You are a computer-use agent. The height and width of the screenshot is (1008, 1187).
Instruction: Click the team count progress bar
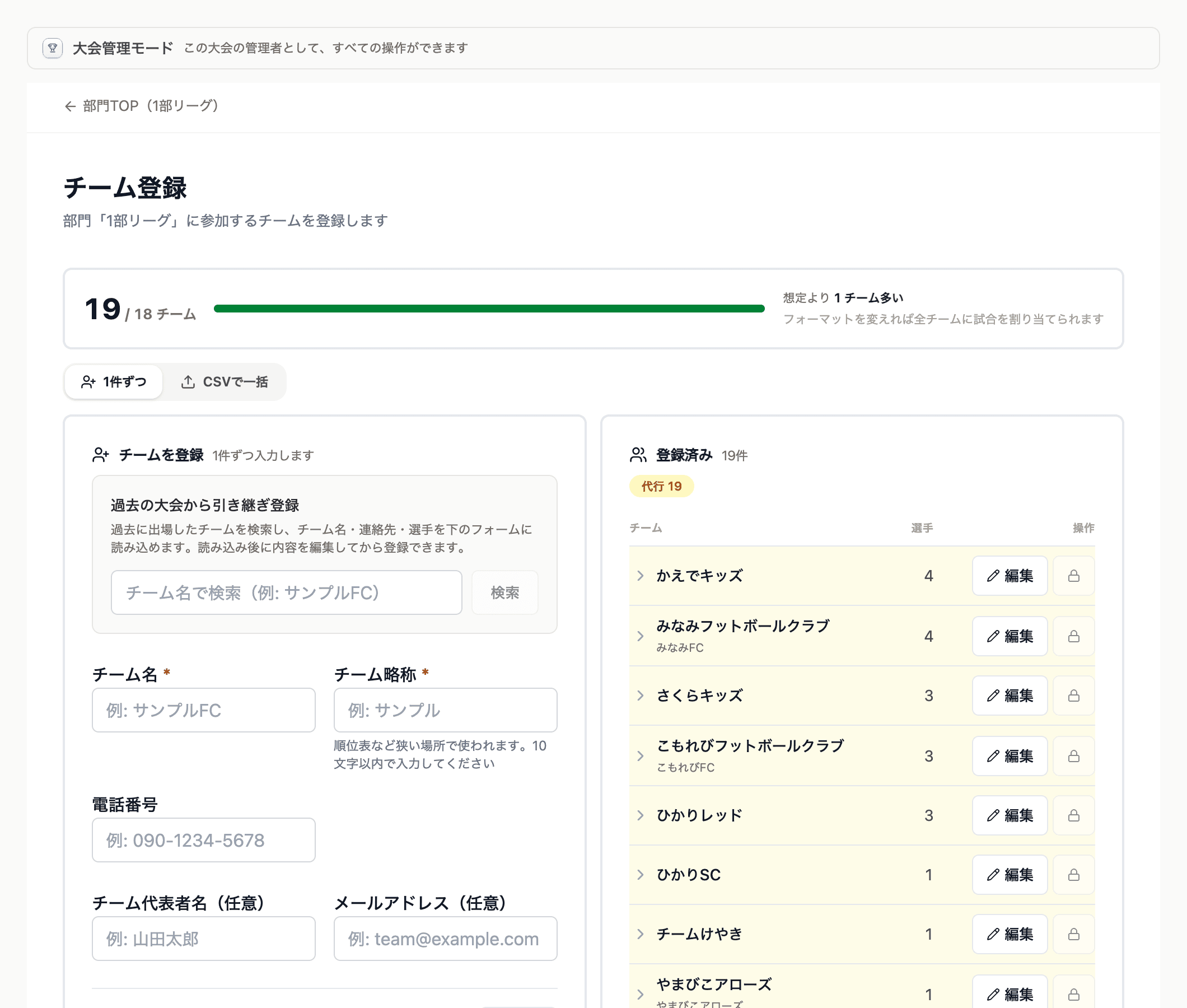(489, 309)
